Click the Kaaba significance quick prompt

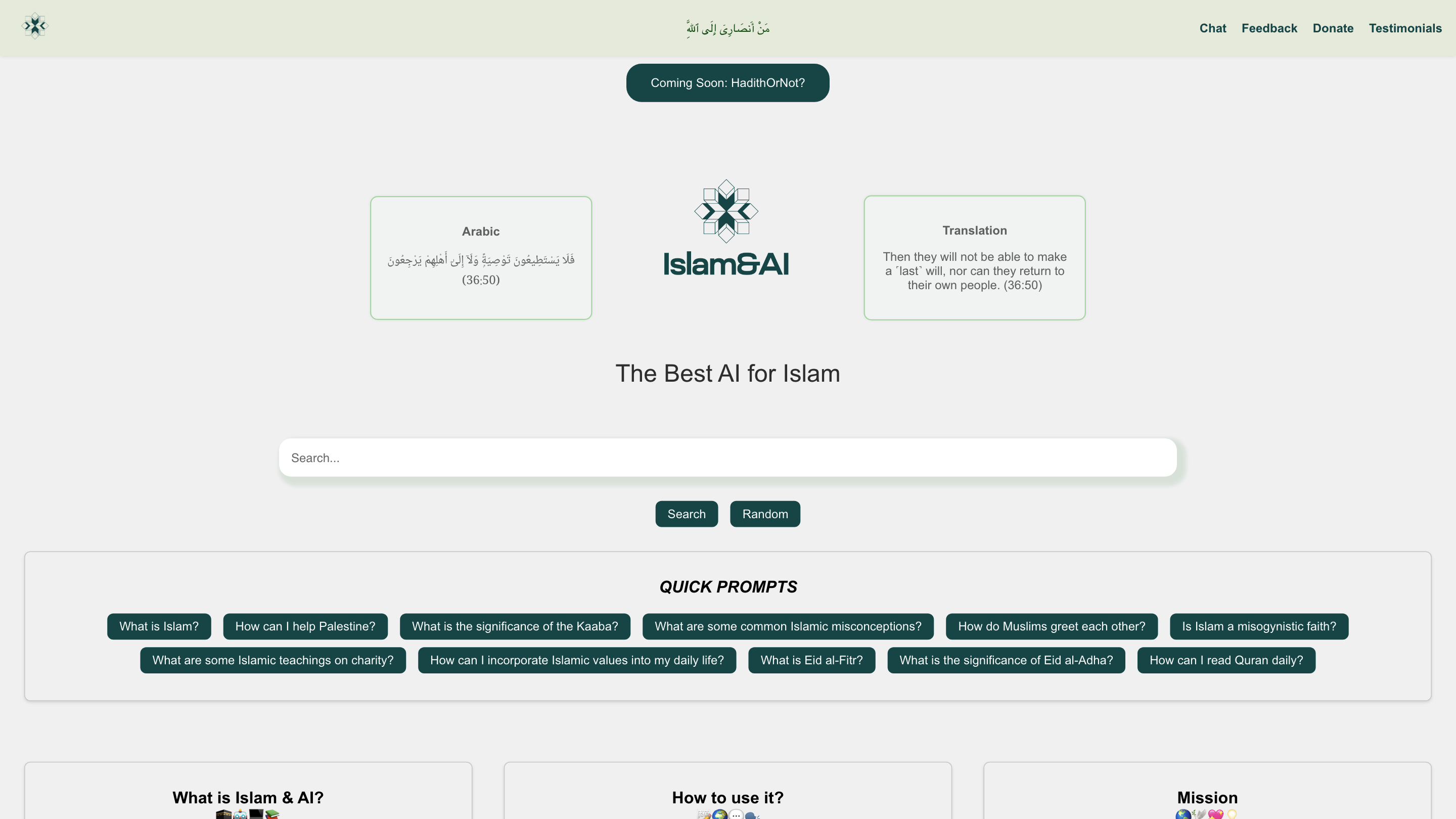(x=515, y=626)
